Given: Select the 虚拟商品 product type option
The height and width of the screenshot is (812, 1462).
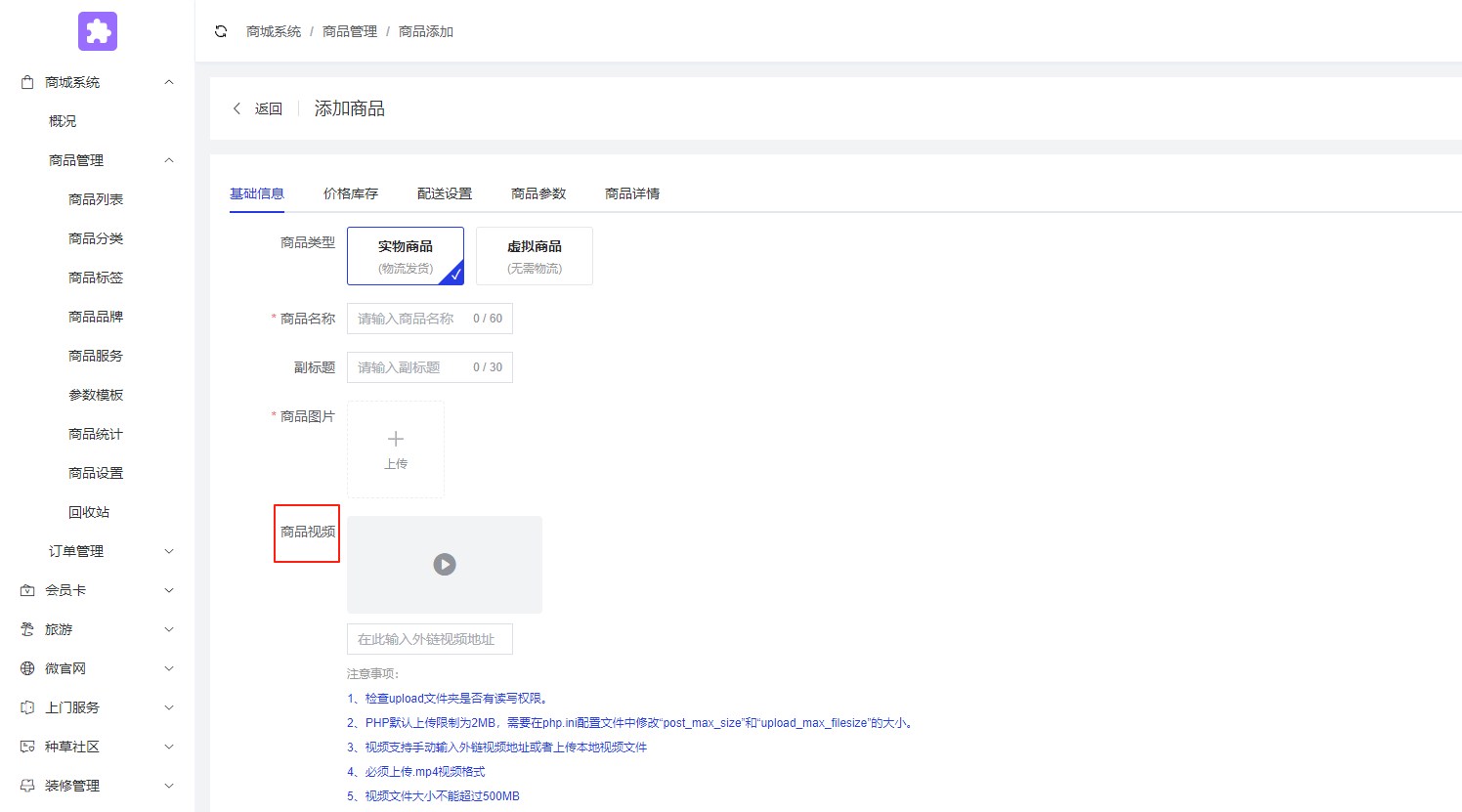Looking at the screenshot, I should click(x=534, y=255).
